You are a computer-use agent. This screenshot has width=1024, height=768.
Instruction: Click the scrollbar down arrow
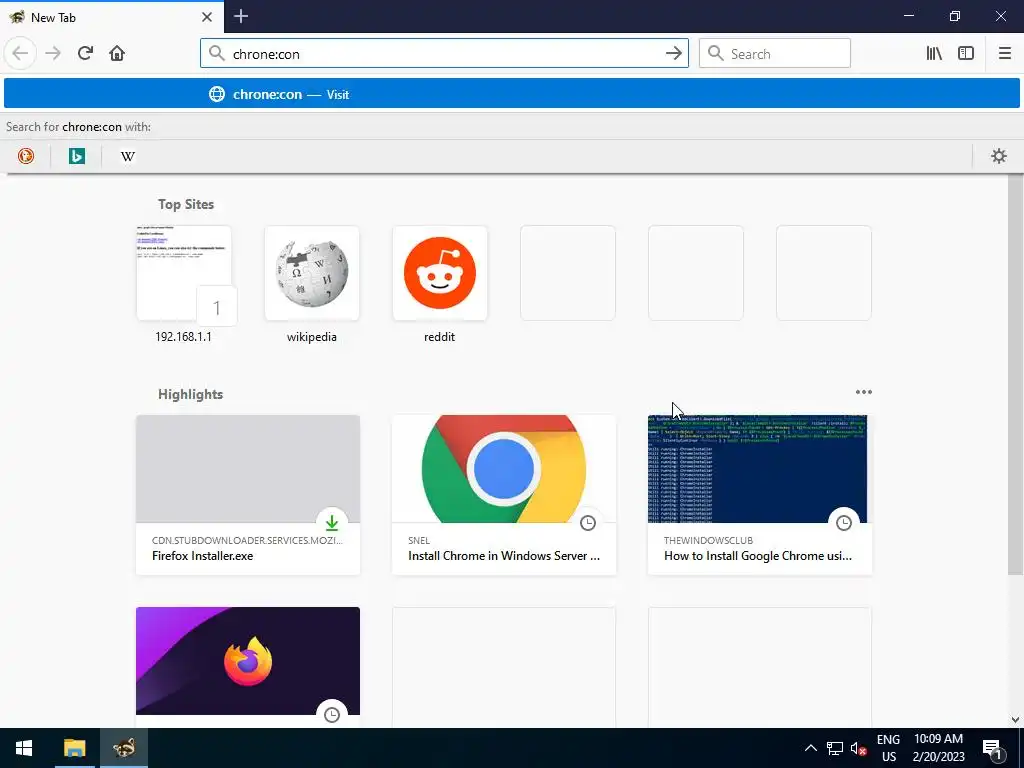[1015, 720]
